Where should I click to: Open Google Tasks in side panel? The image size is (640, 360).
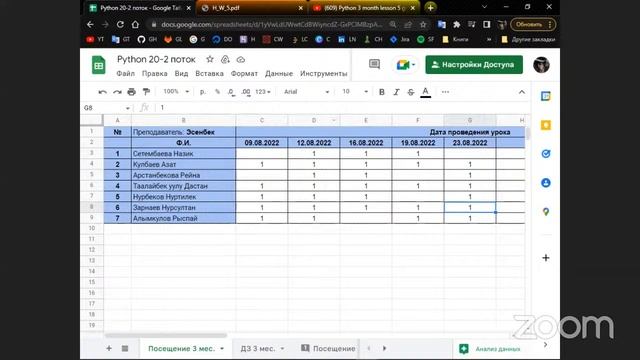click(x=546, y=154)
